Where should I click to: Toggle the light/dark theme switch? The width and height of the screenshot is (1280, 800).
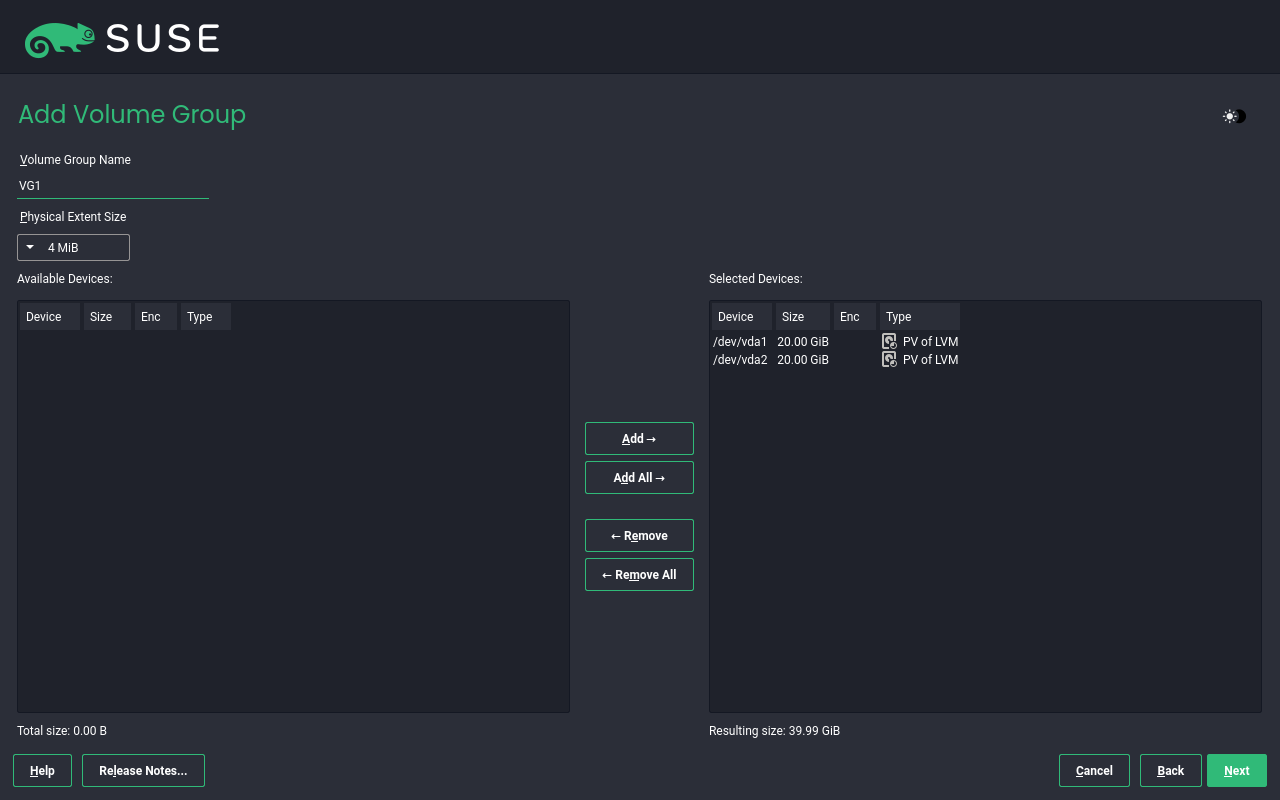pos(1234,116)
